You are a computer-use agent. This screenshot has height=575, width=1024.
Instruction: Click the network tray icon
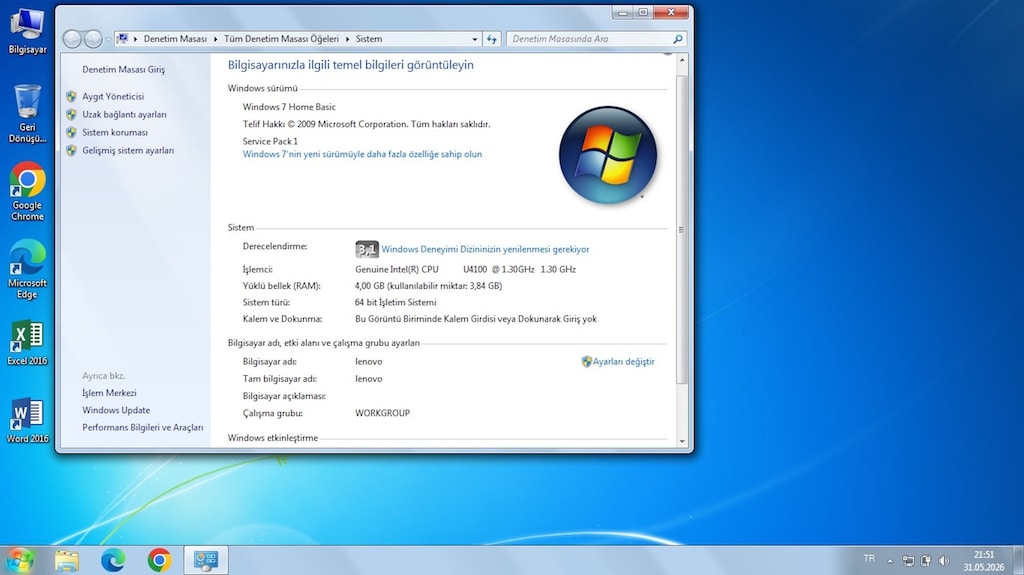pyautogui.click(x=908, y=561)
